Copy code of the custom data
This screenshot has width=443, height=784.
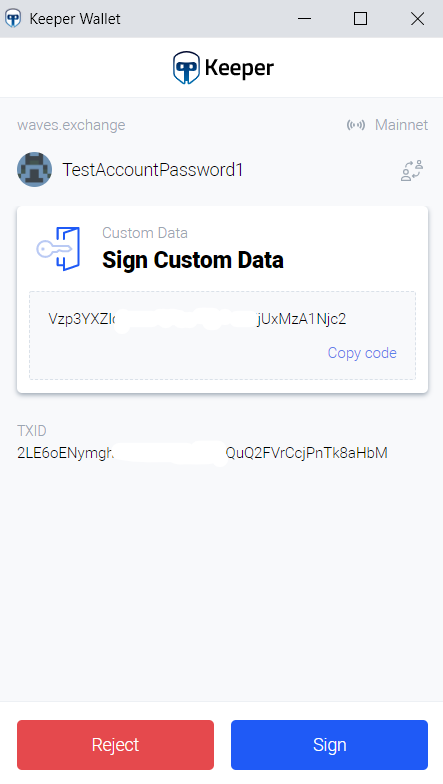pyautogui.click(x=362, y=353)
